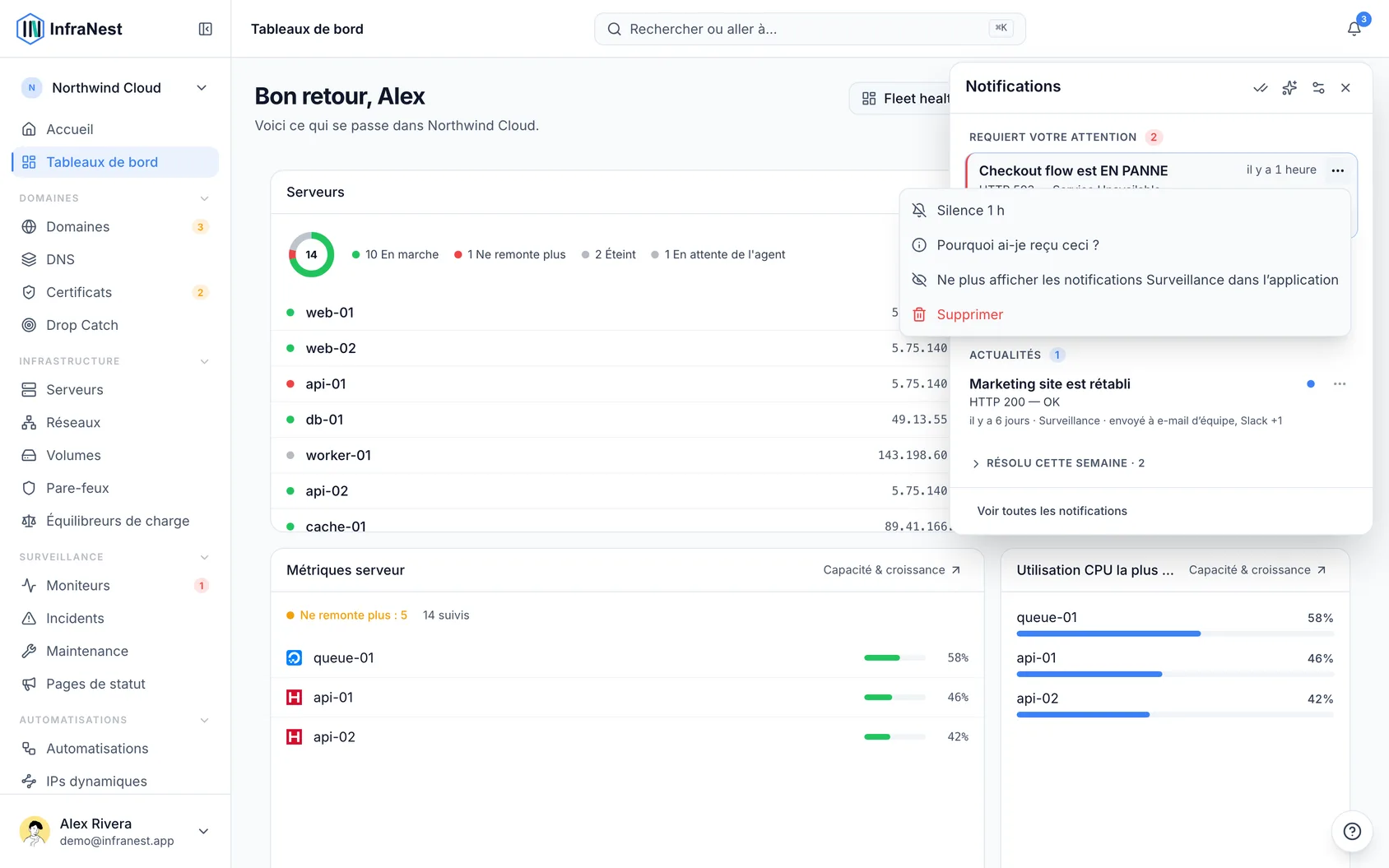The image size is (1389, 868).
Task: Collapse the INFRASTRUCTURE section
Action: click(x=204, y=361)
